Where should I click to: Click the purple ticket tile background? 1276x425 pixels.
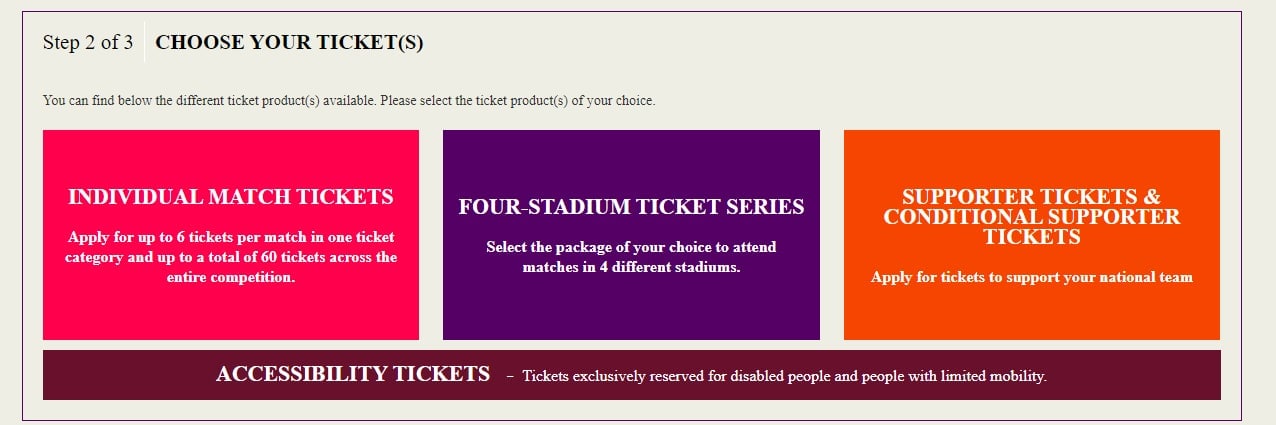(631, 310)
